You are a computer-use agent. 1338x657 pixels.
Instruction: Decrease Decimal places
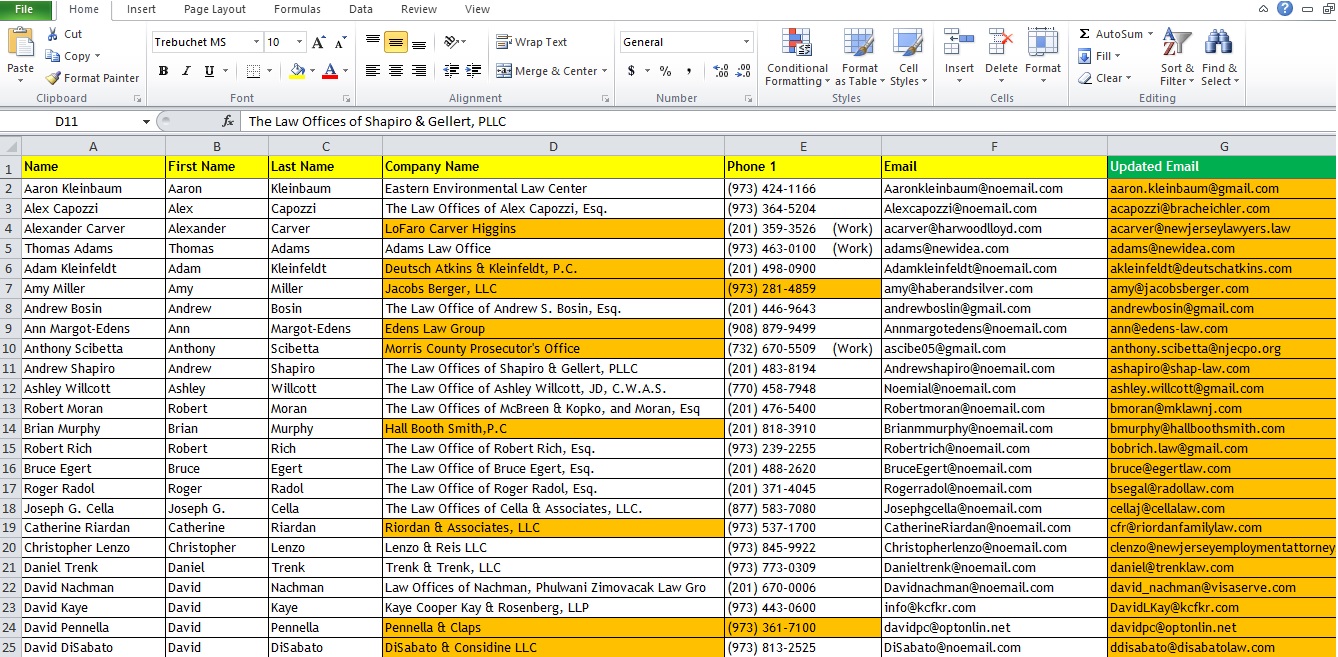point(743,71)
